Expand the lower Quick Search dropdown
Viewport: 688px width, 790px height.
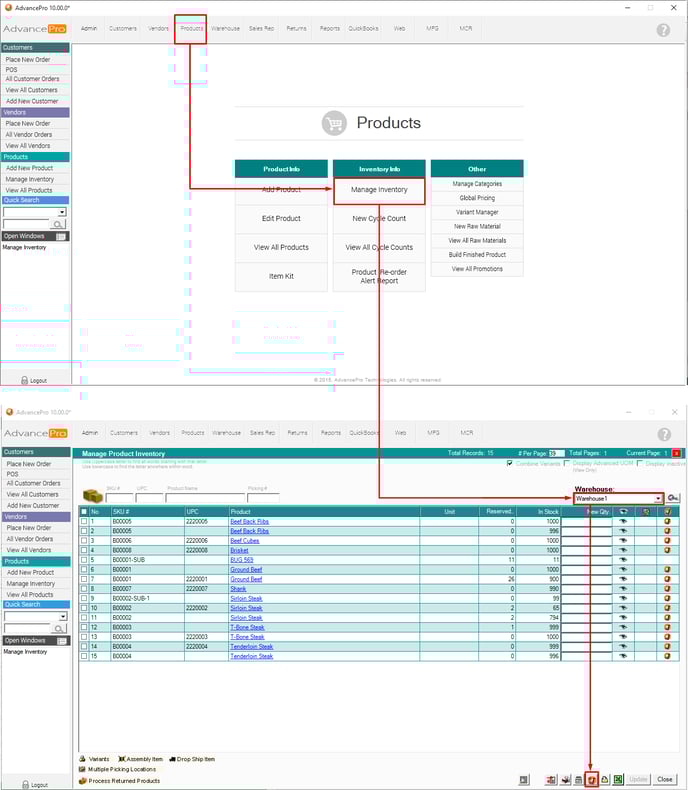(x=61, y=616)
